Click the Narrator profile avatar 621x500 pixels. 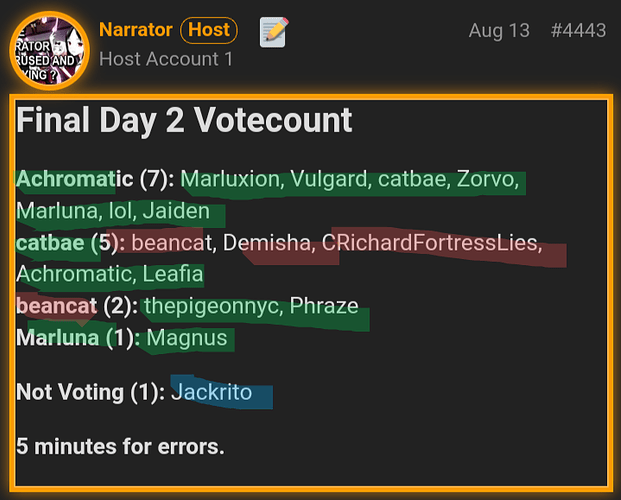(50, 51)
